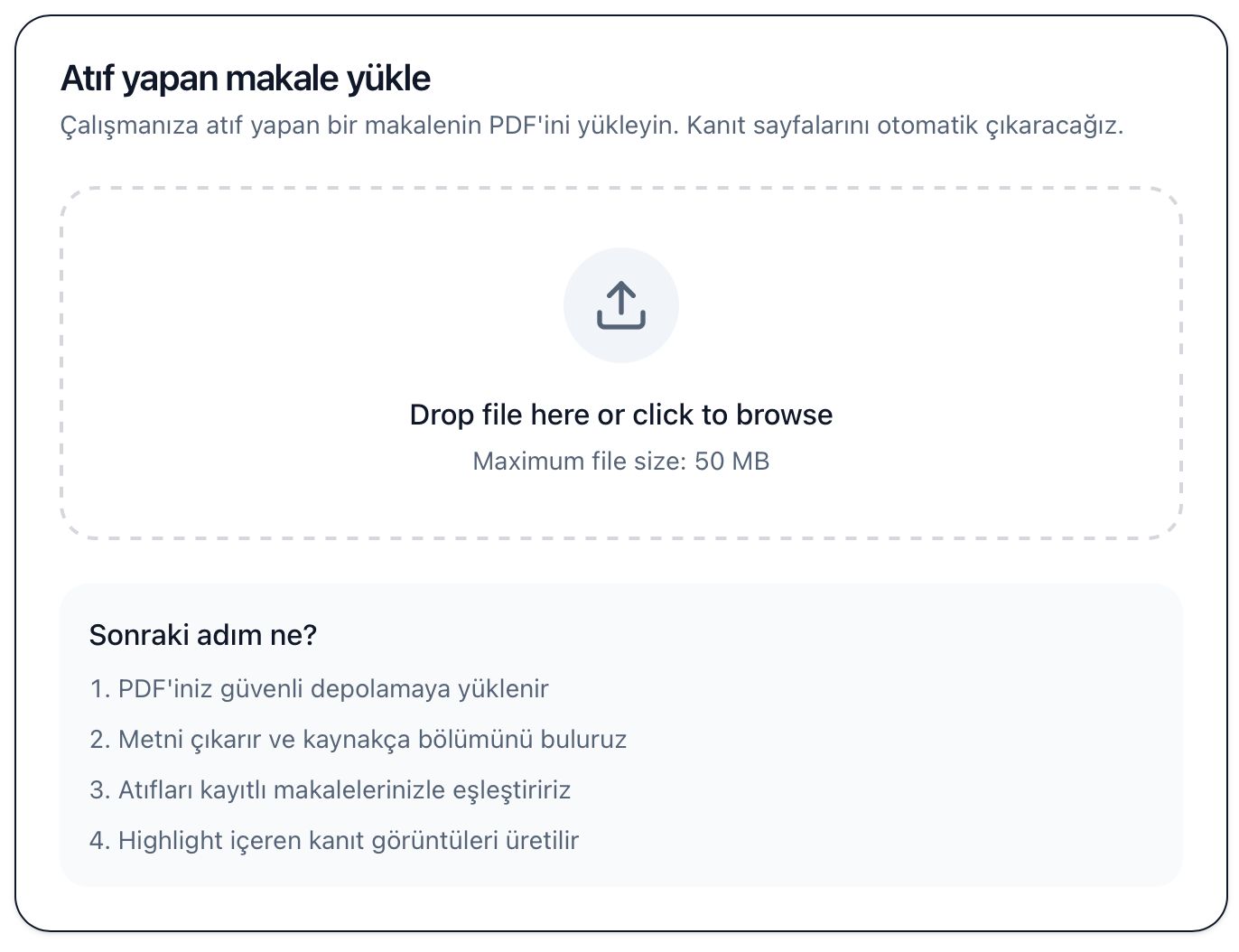Click 'Drop file here or click to browse'
The image size is (1239, 952).
pos(620,415)
